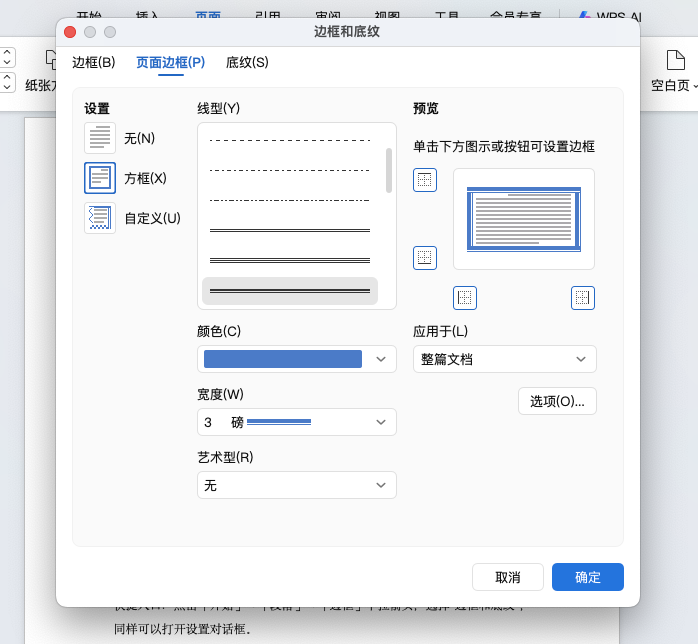
Task: Toggle the bottom border button in preview
Action: (x=425, y=258)
